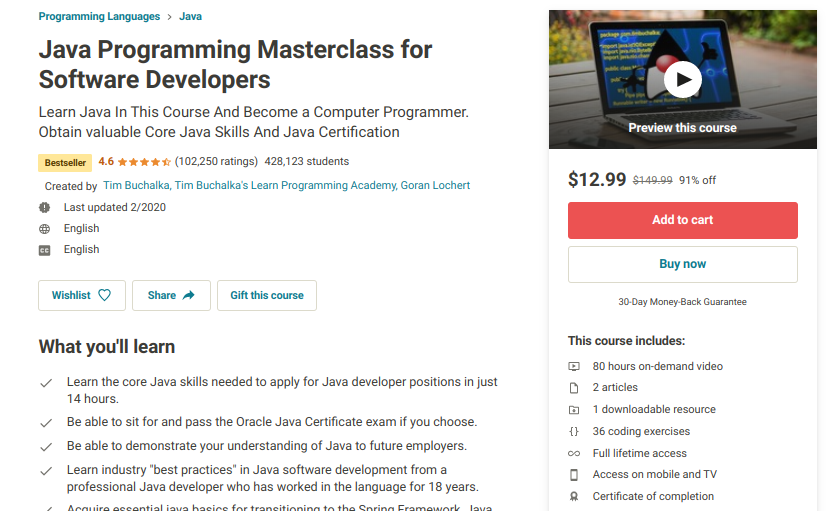Image resolution: width=829 pixels, height=511 pixels.
Task: Click the share arrow icon
Action: coord(189,295)
